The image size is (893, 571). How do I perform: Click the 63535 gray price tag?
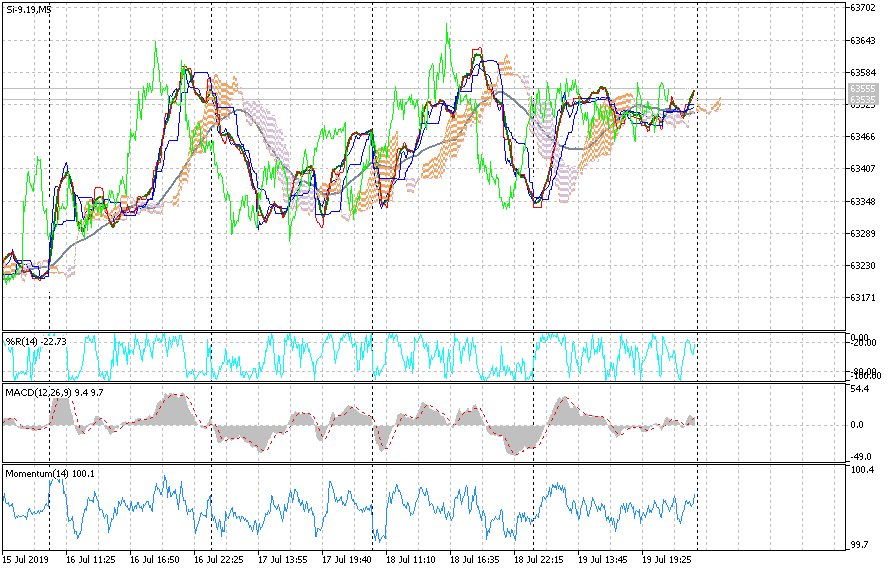coord(863,102)
